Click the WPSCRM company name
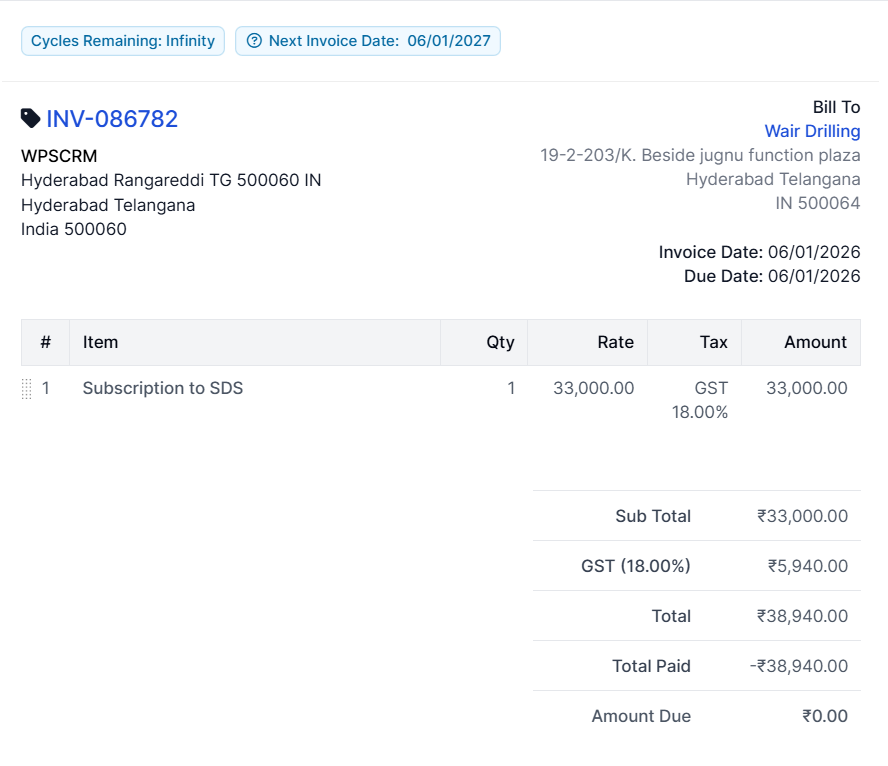The width and height of the screenshot is (888, 766). pos(59,156)
